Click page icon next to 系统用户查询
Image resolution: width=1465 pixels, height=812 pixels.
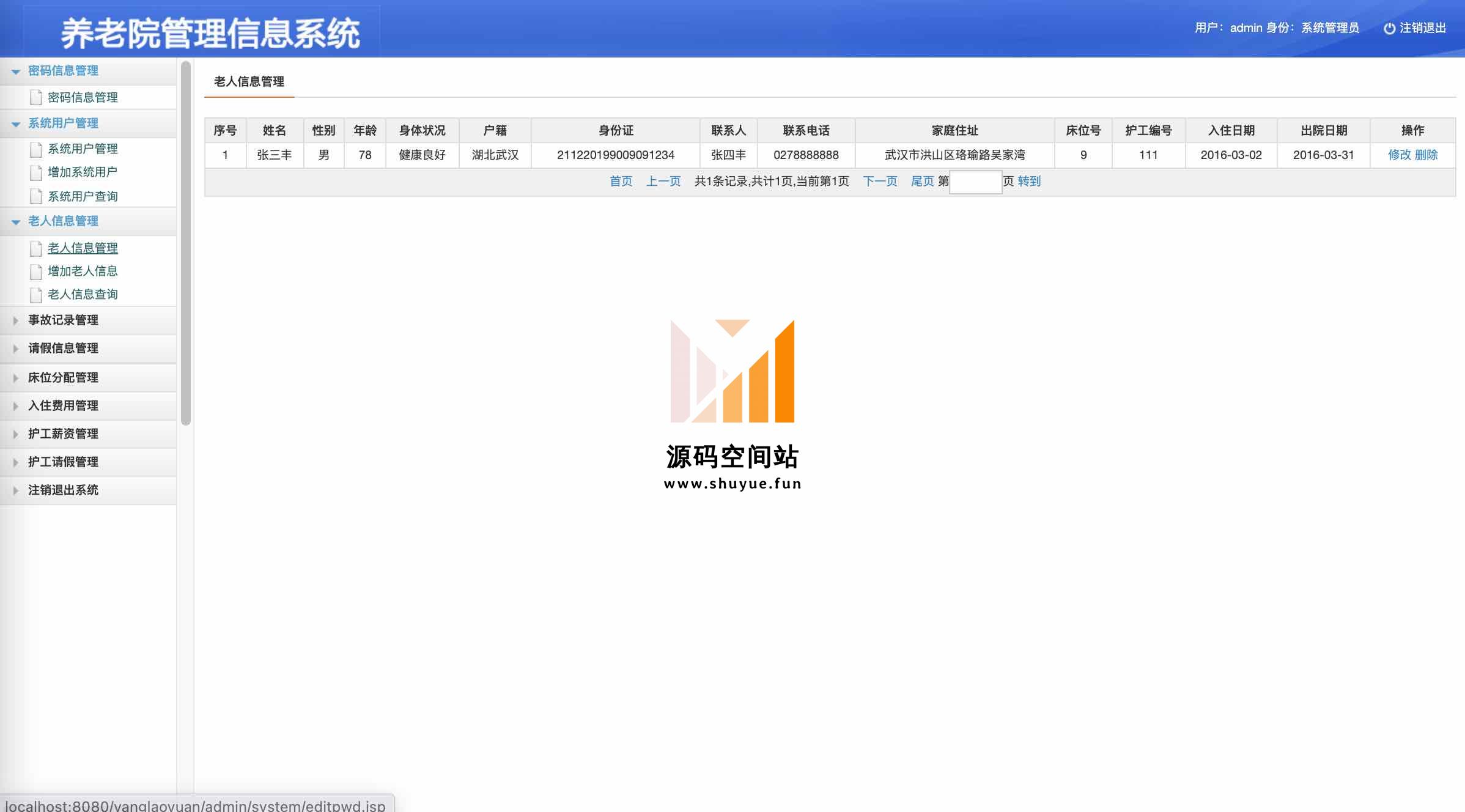point(36,196)
